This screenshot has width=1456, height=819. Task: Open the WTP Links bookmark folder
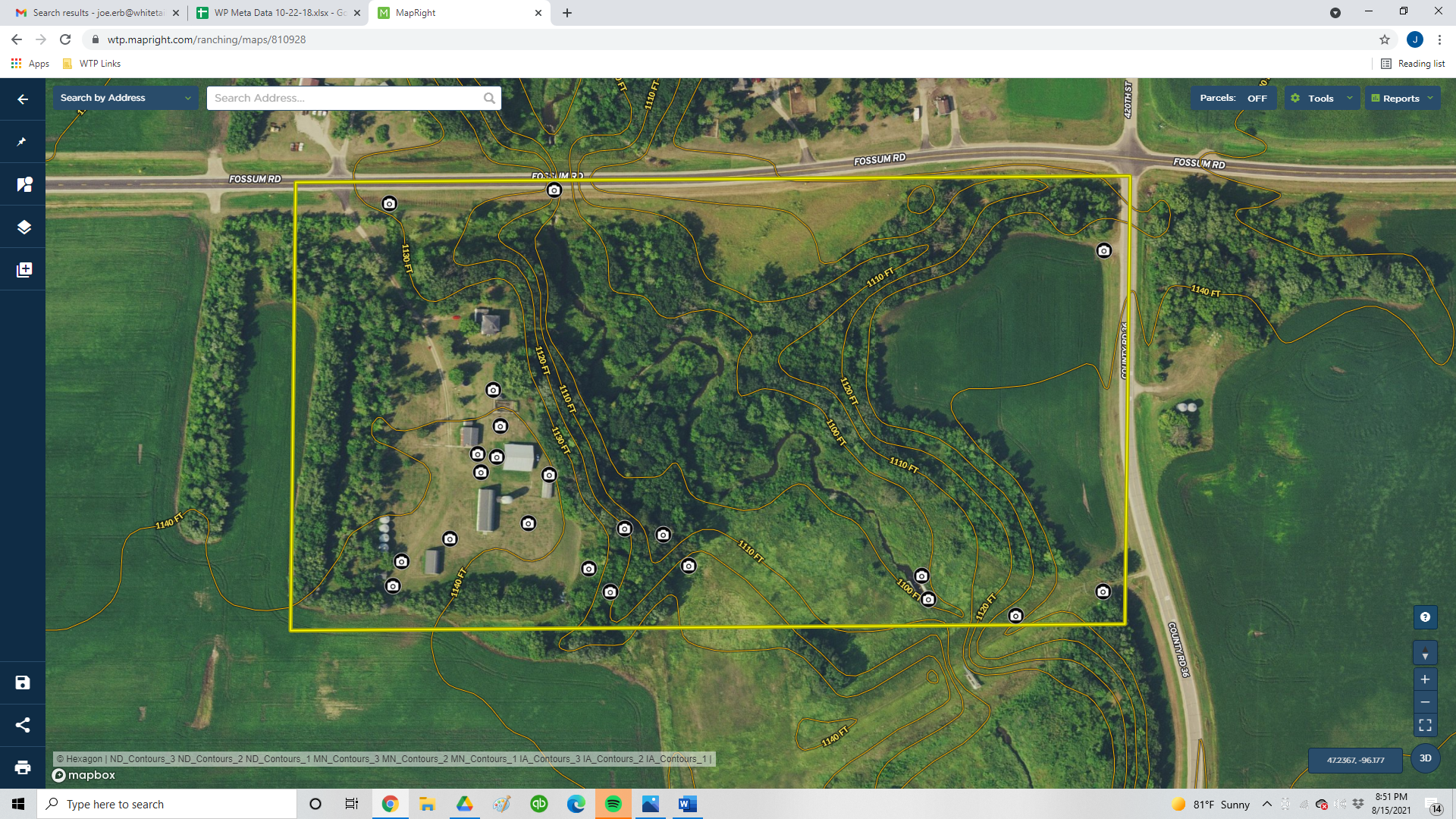92,64
